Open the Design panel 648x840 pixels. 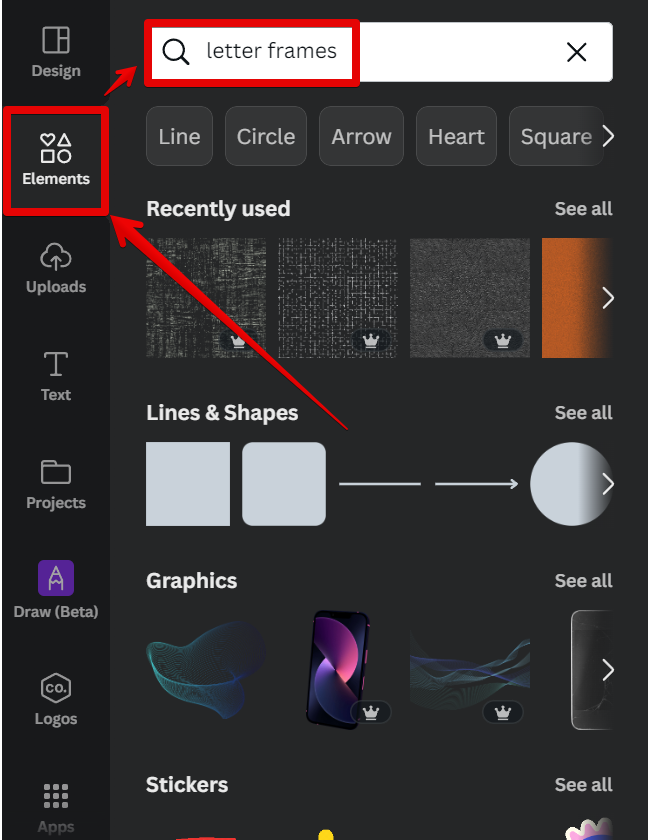pyautogui.click(x=56, y=52)
